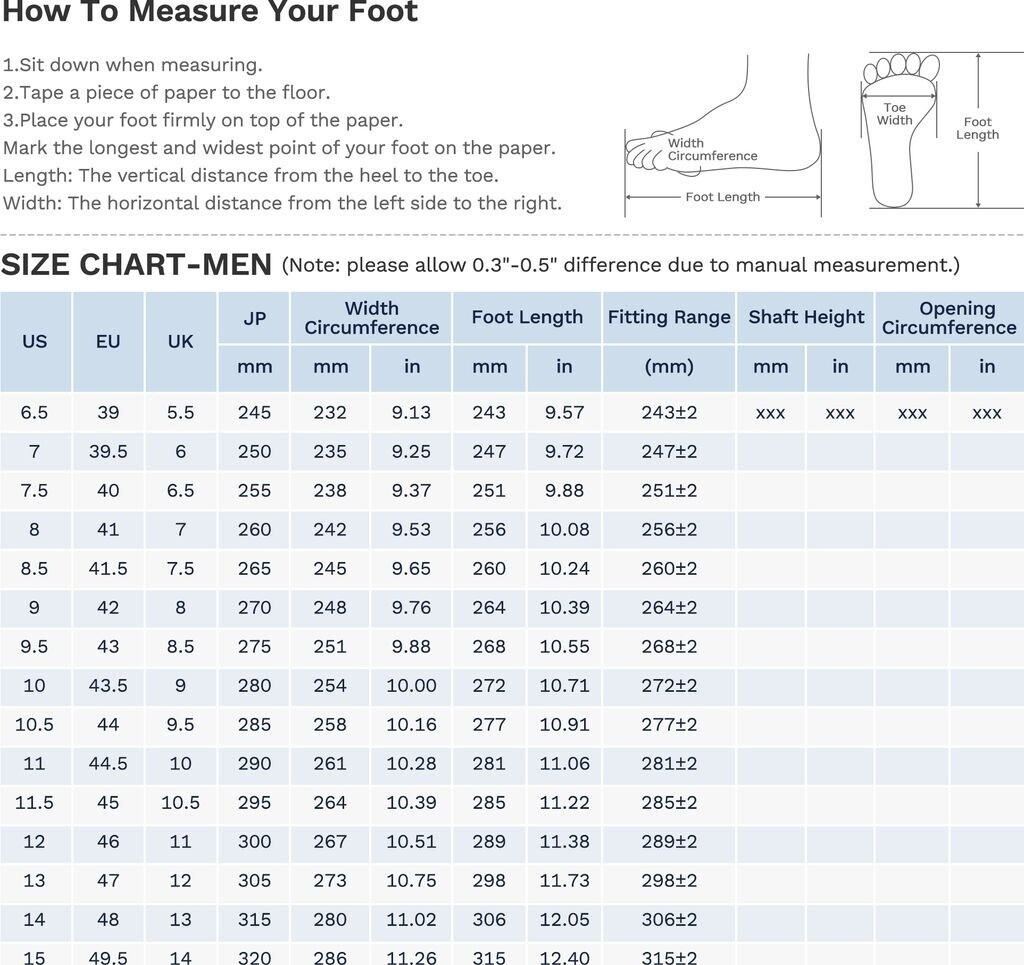Viewport: 1024px width, 965px height.
Task: Click the 'SIZE CHART-MEN' title
Action: click(136, 265)
